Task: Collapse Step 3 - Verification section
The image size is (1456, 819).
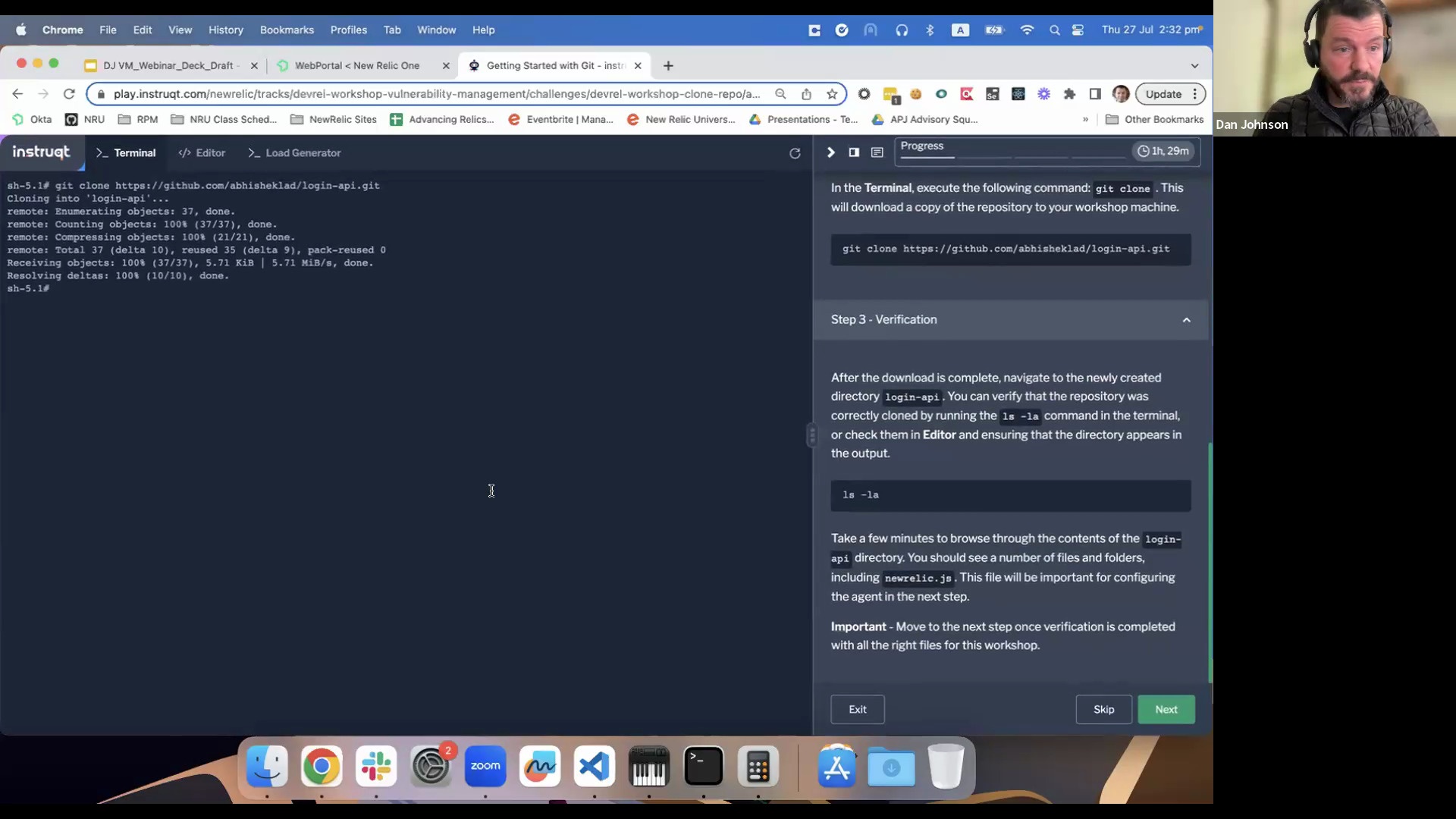Action: pos(1186,320)
